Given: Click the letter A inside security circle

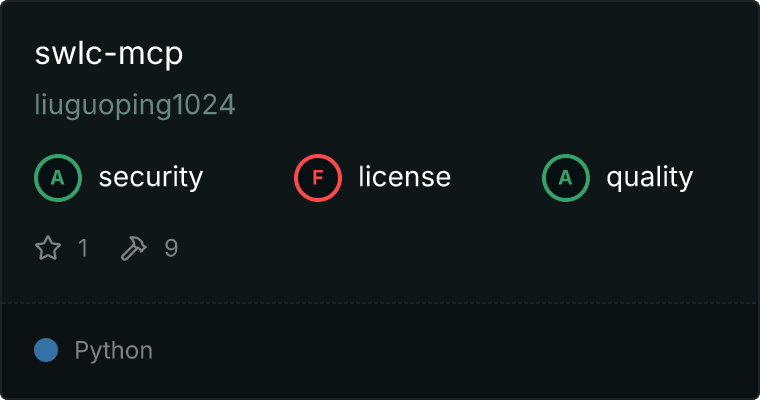Looking at the screenshot, I should coord(58,178).
